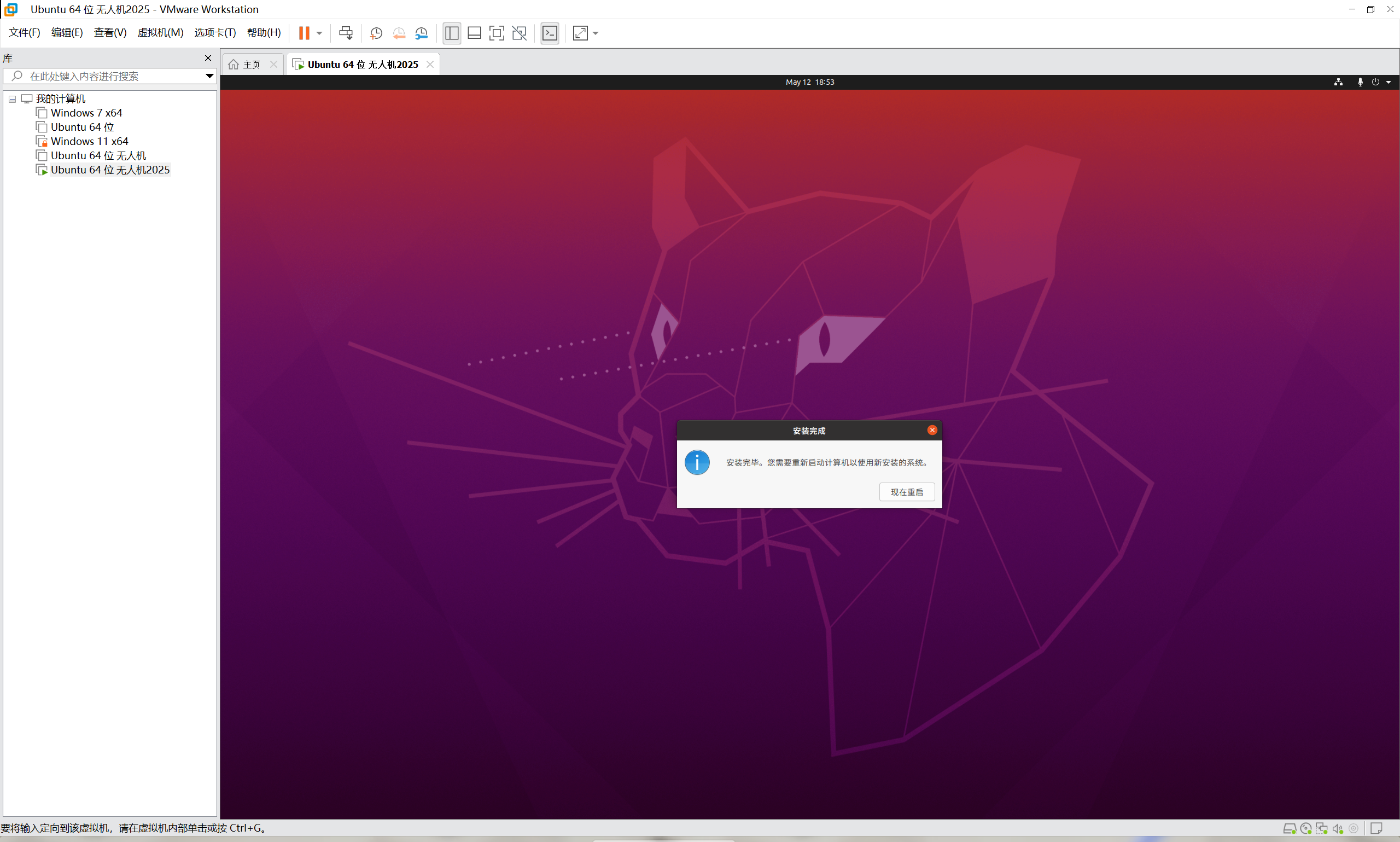This screenshot has width=1400, height=842.
Task: Toggle the library sidebar panel view
Action: pos(451,33)
